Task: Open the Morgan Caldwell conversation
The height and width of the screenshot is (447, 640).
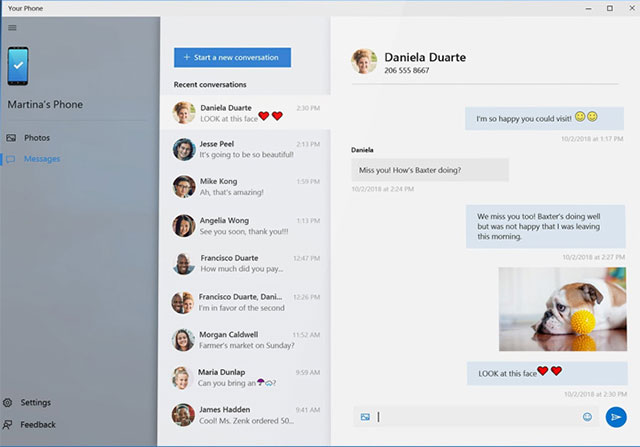Action: coord(245,340)
